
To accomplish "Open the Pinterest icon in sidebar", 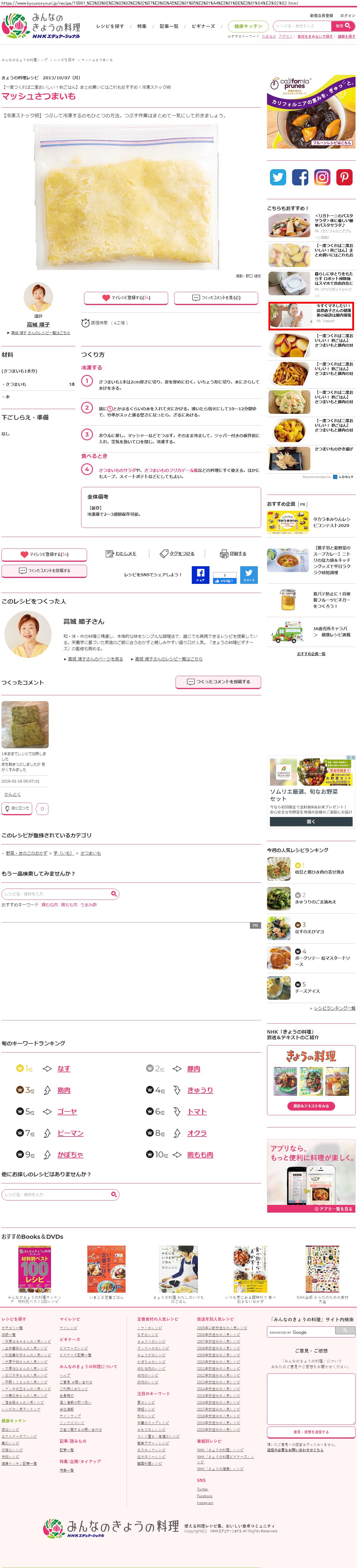I will point(344,177).
